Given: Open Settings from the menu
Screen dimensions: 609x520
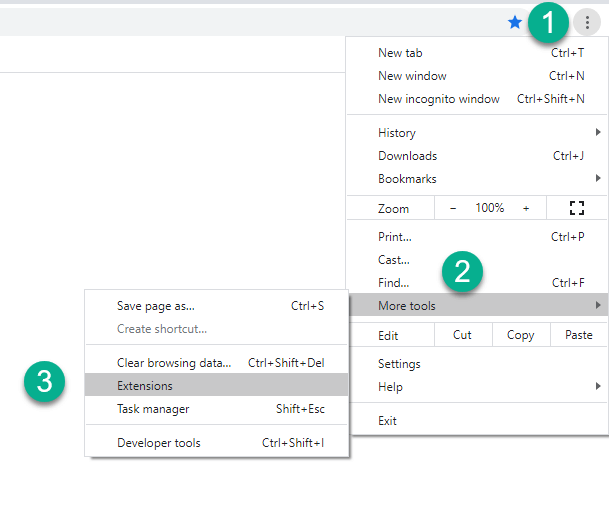Looking at the screenshot, I should (x=478, y=364).
